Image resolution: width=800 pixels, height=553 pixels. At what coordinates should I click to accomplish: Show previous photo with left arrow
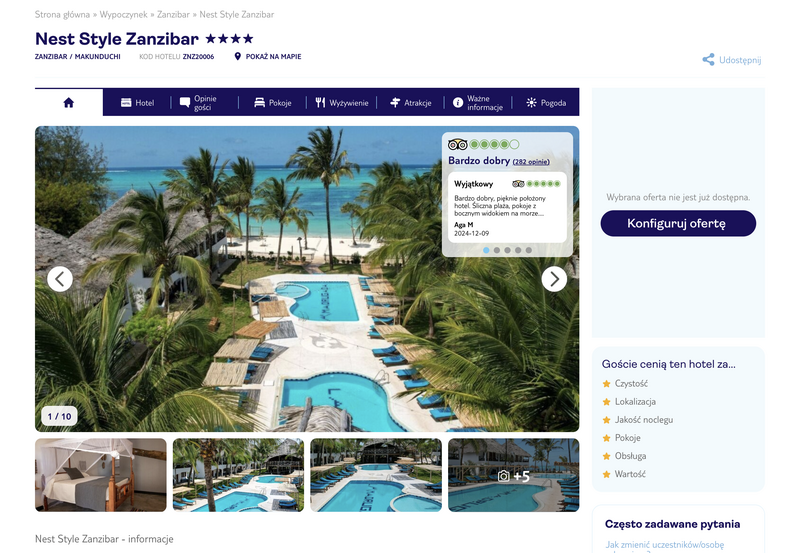click(60, 279)
